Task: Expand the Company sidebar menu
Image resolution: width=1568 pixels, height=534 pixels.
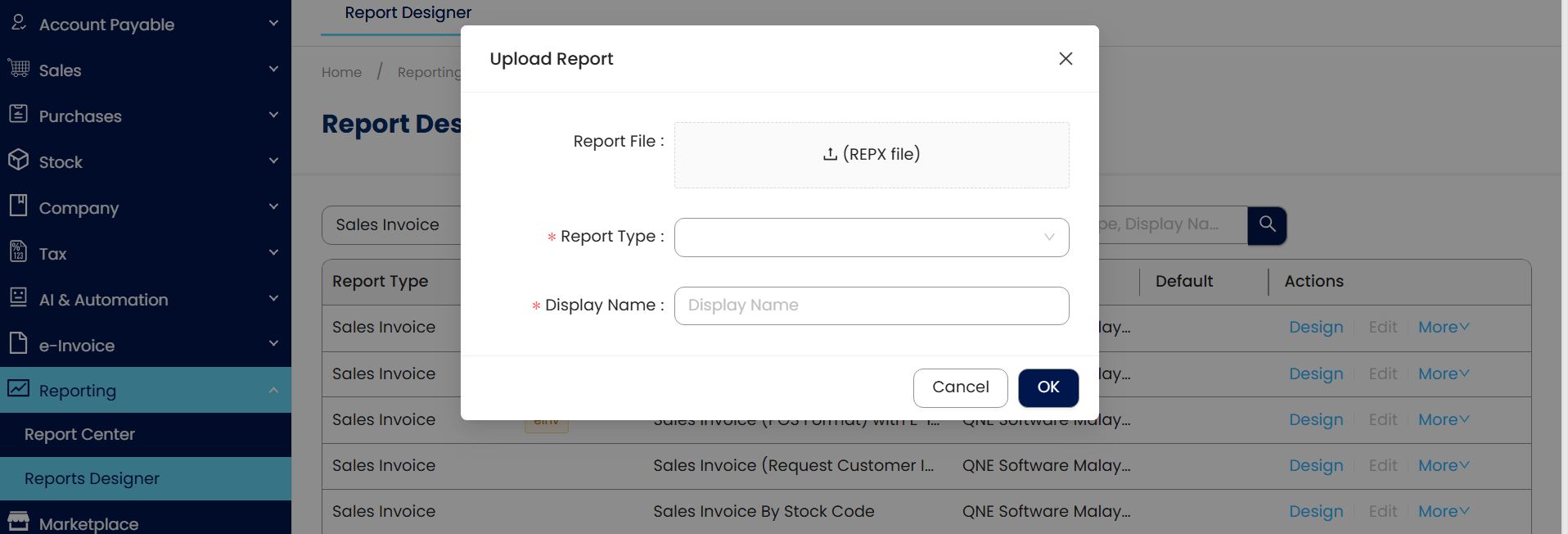Action: [x=273, y=207]
